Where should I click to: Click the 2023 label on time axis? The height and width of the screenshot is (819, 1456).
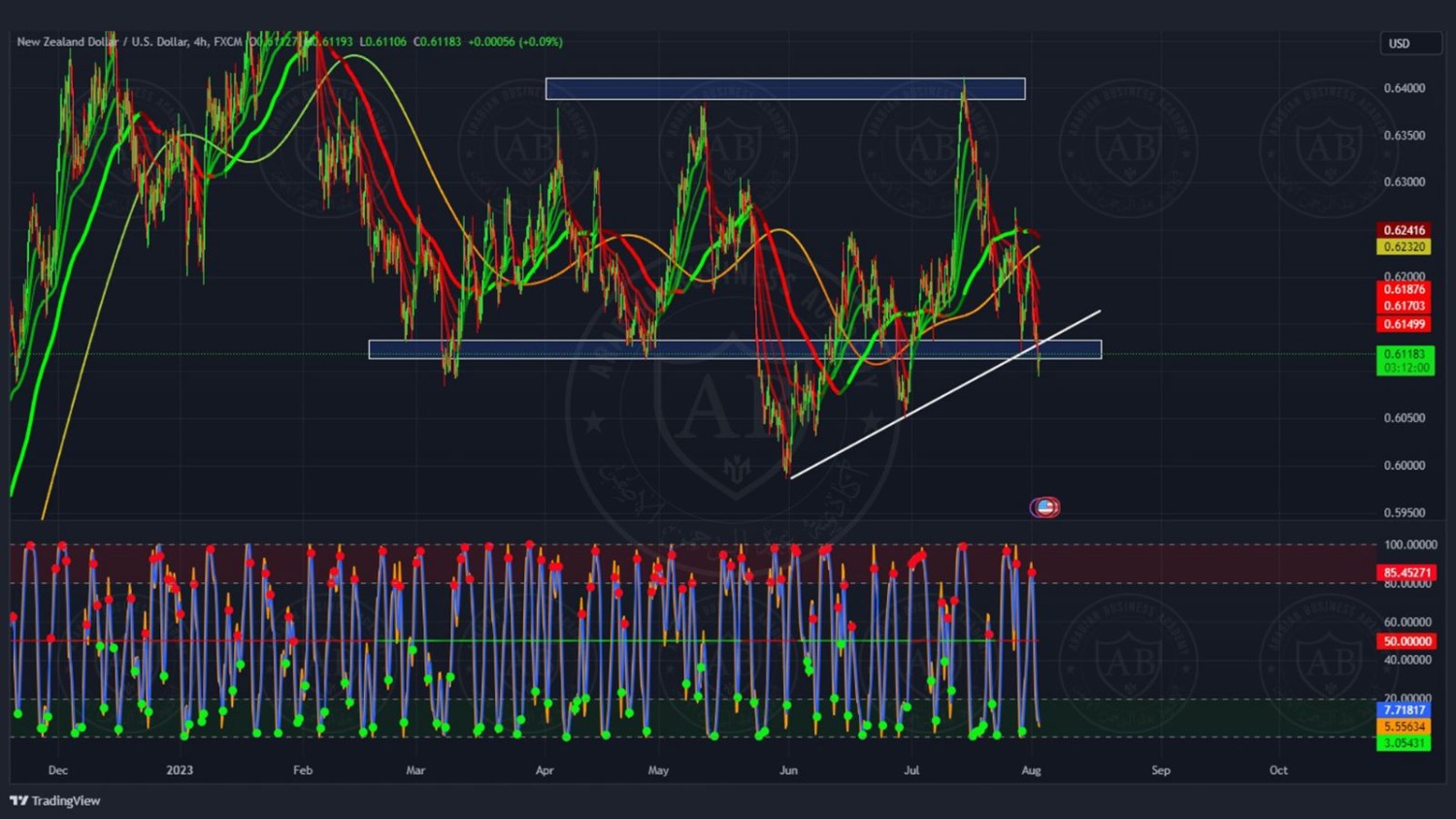[x=180, y=770]
